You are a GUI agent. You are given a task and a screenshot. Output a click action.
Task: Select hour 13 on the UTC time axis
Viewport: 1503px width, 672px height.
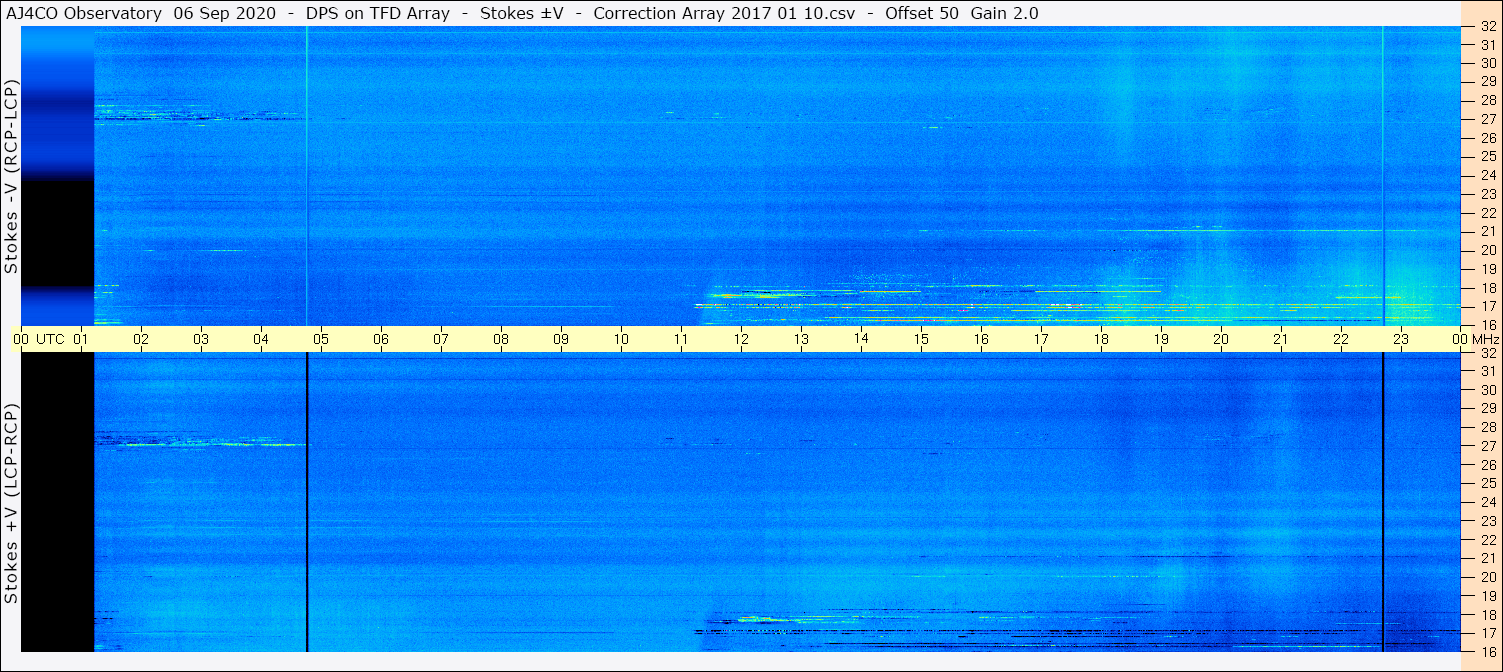801,339
